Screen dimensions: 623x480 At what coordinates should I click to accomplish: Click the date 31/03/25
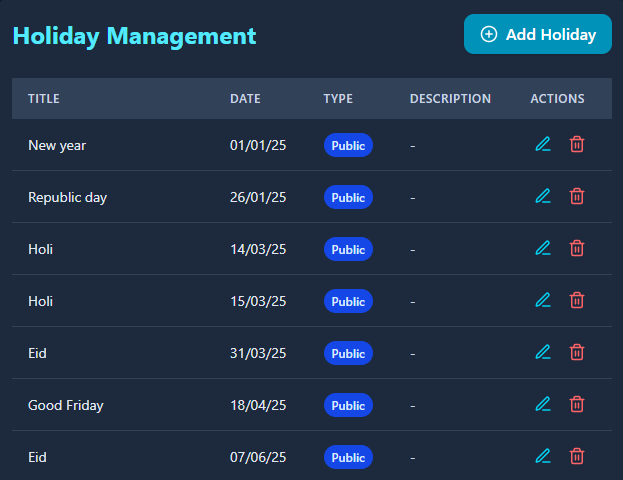coord(258,354)
